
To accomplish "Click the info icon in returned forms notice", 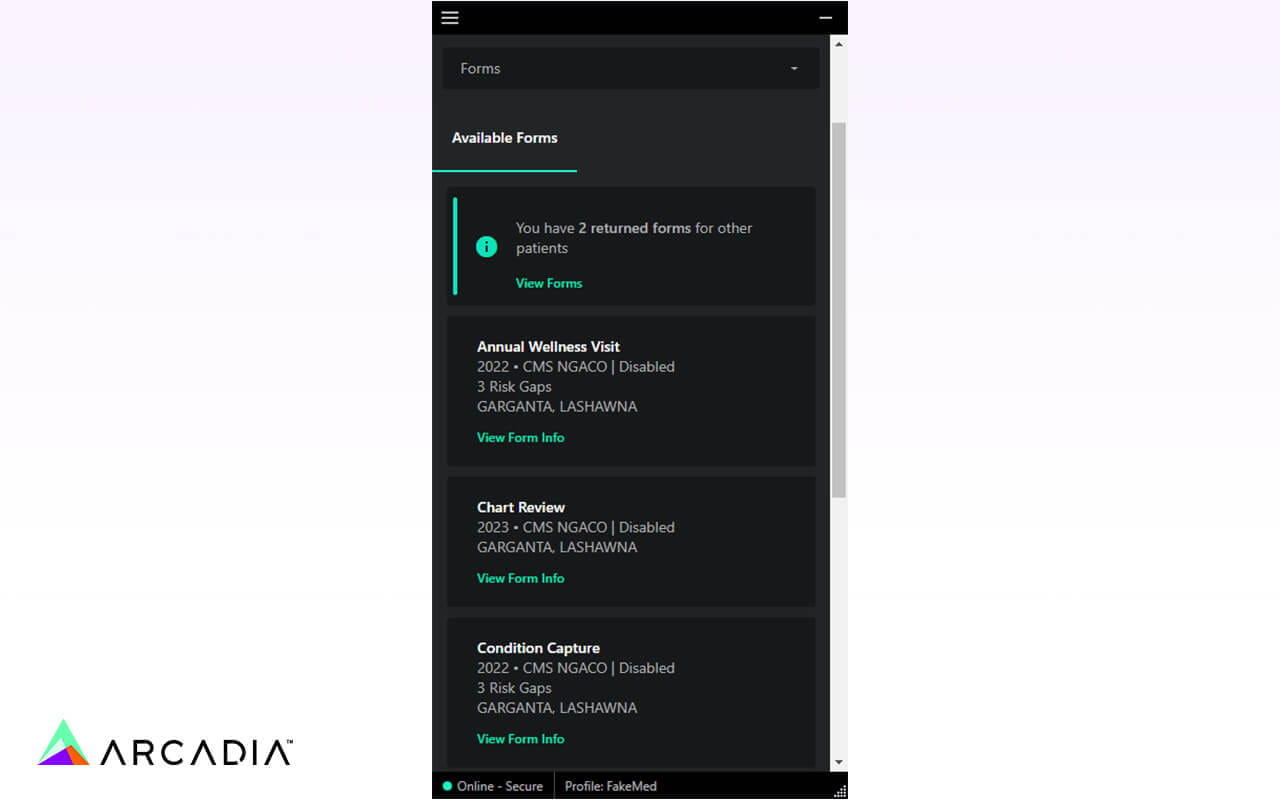I will tap(487, 246).
